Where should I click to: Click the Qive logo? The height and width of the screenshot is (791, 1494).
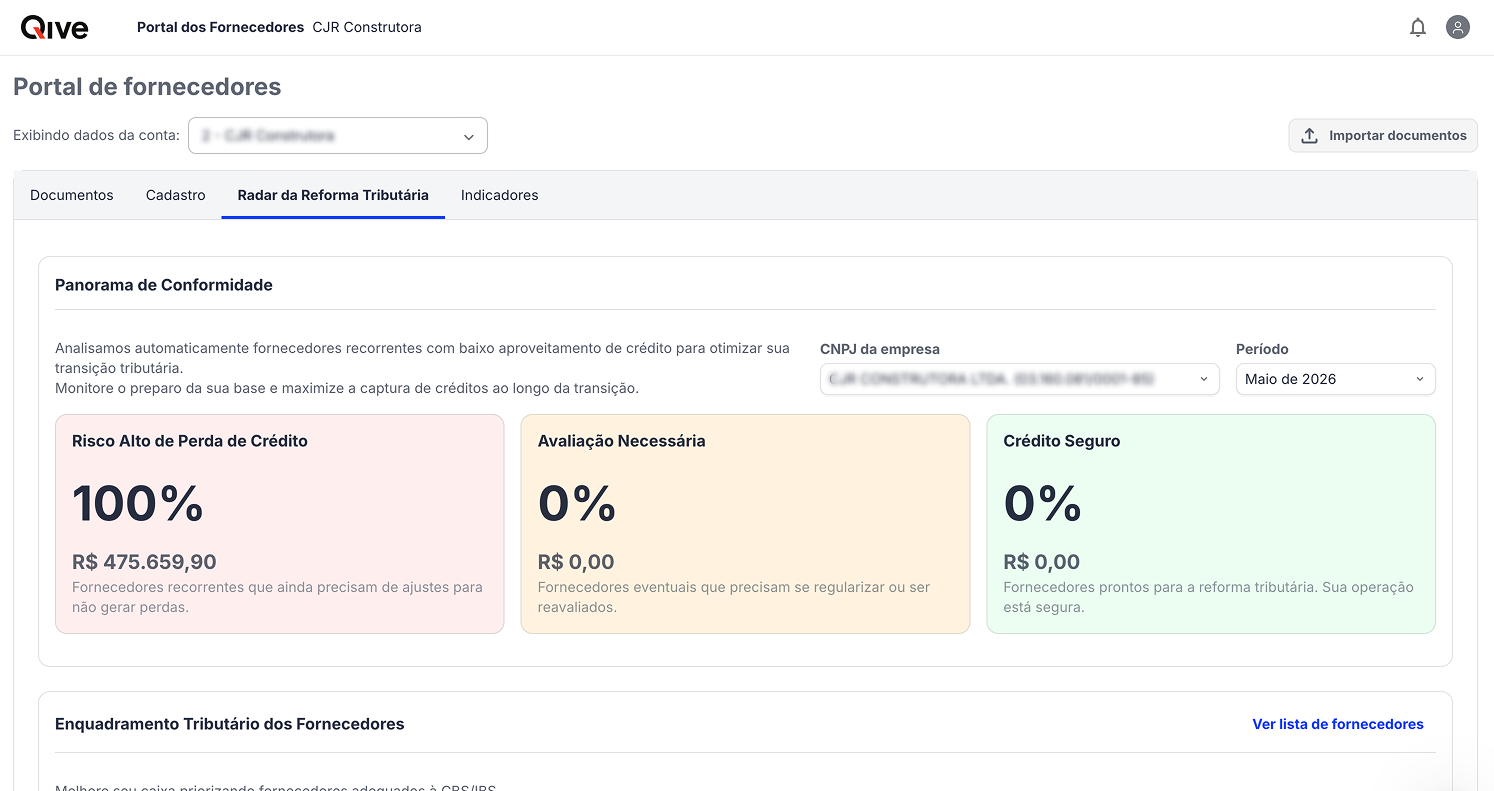click(55, 28)
